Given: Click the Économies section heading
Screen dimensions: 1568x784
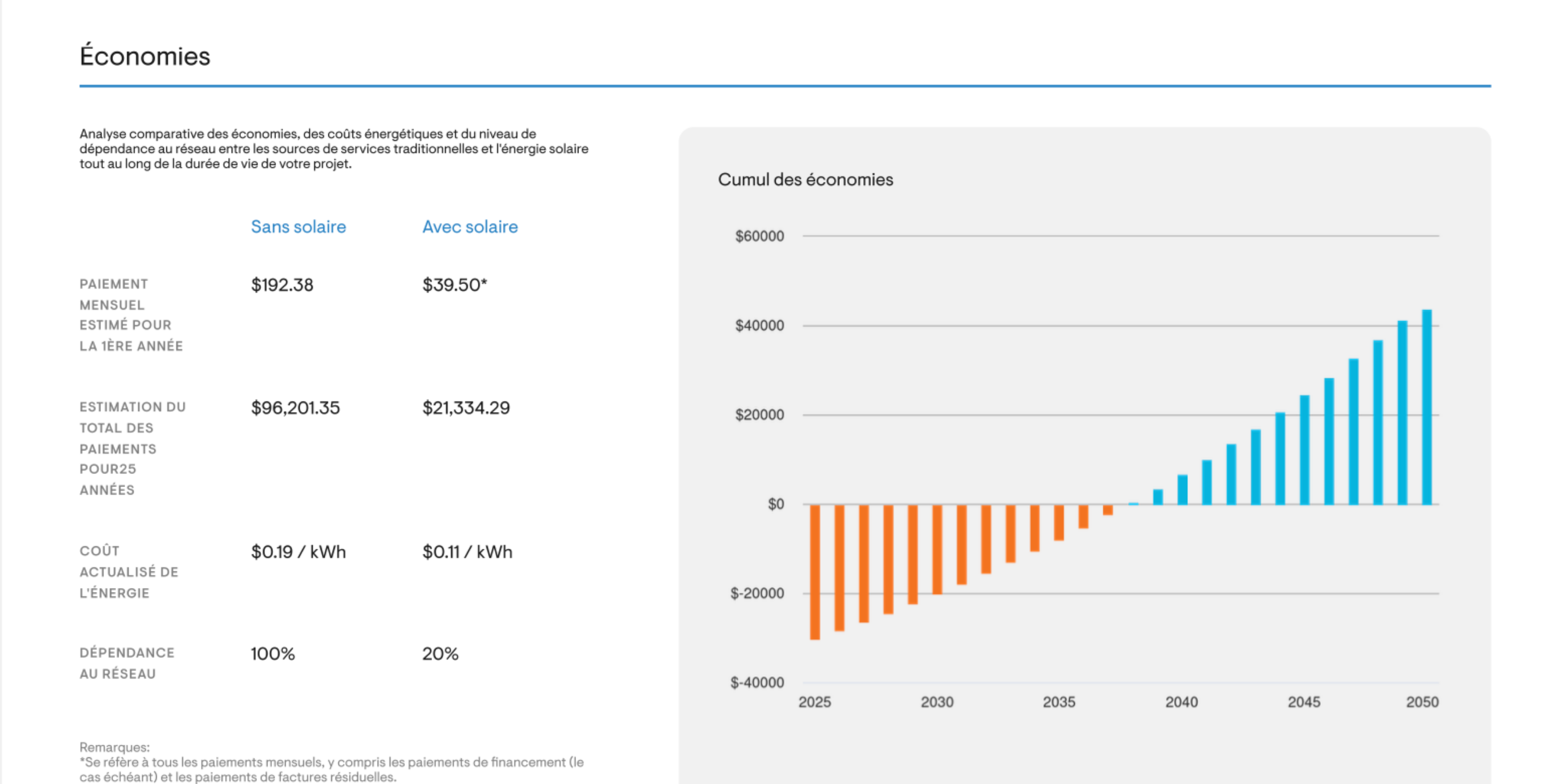Looking at the screenshot, I should point(145,56).
